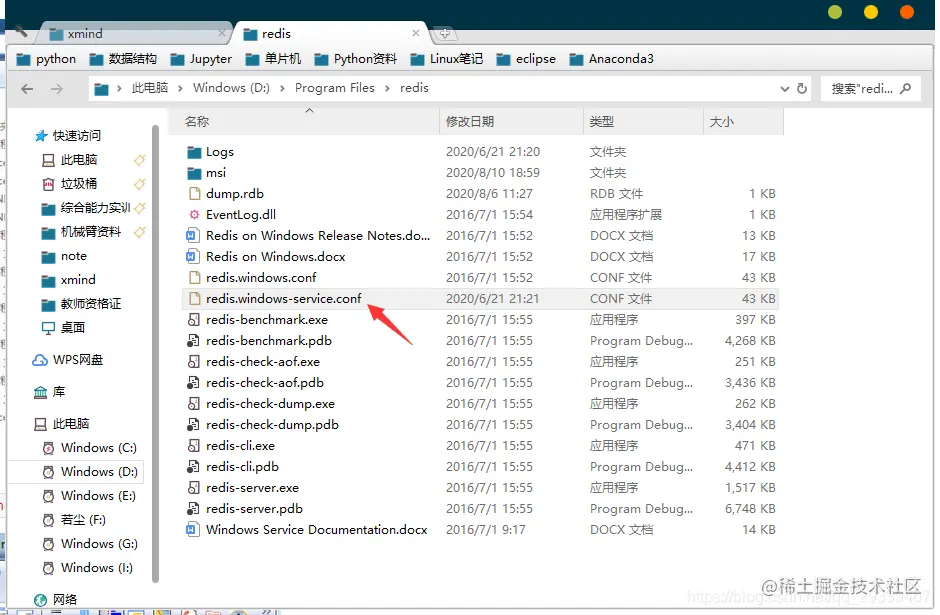The height and width of the screenshot is (615, 940).
Task: Select the redis-cli.exe program icon
Action: 193,445
